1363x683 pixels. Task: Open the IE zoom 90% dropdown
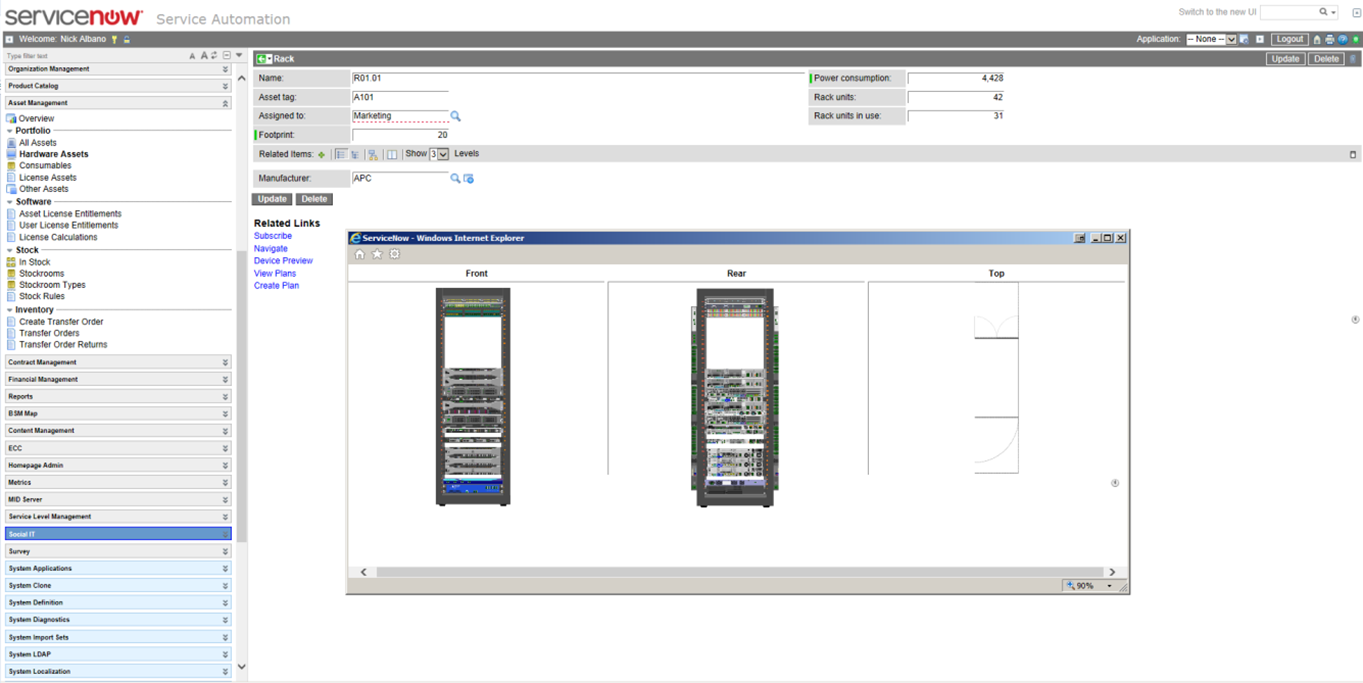(1109, 586)
